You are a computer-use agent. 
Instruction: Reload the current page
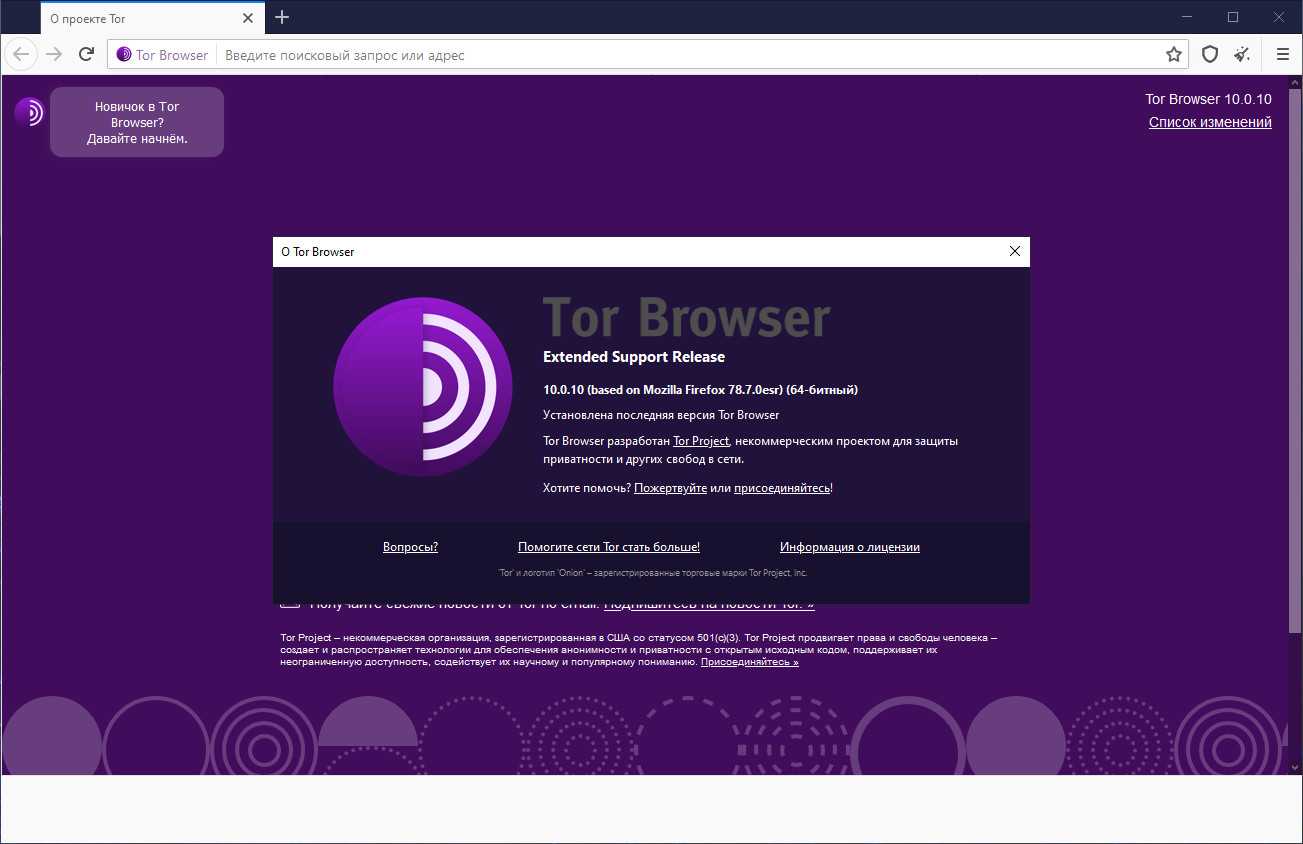[x=87, y=54]
